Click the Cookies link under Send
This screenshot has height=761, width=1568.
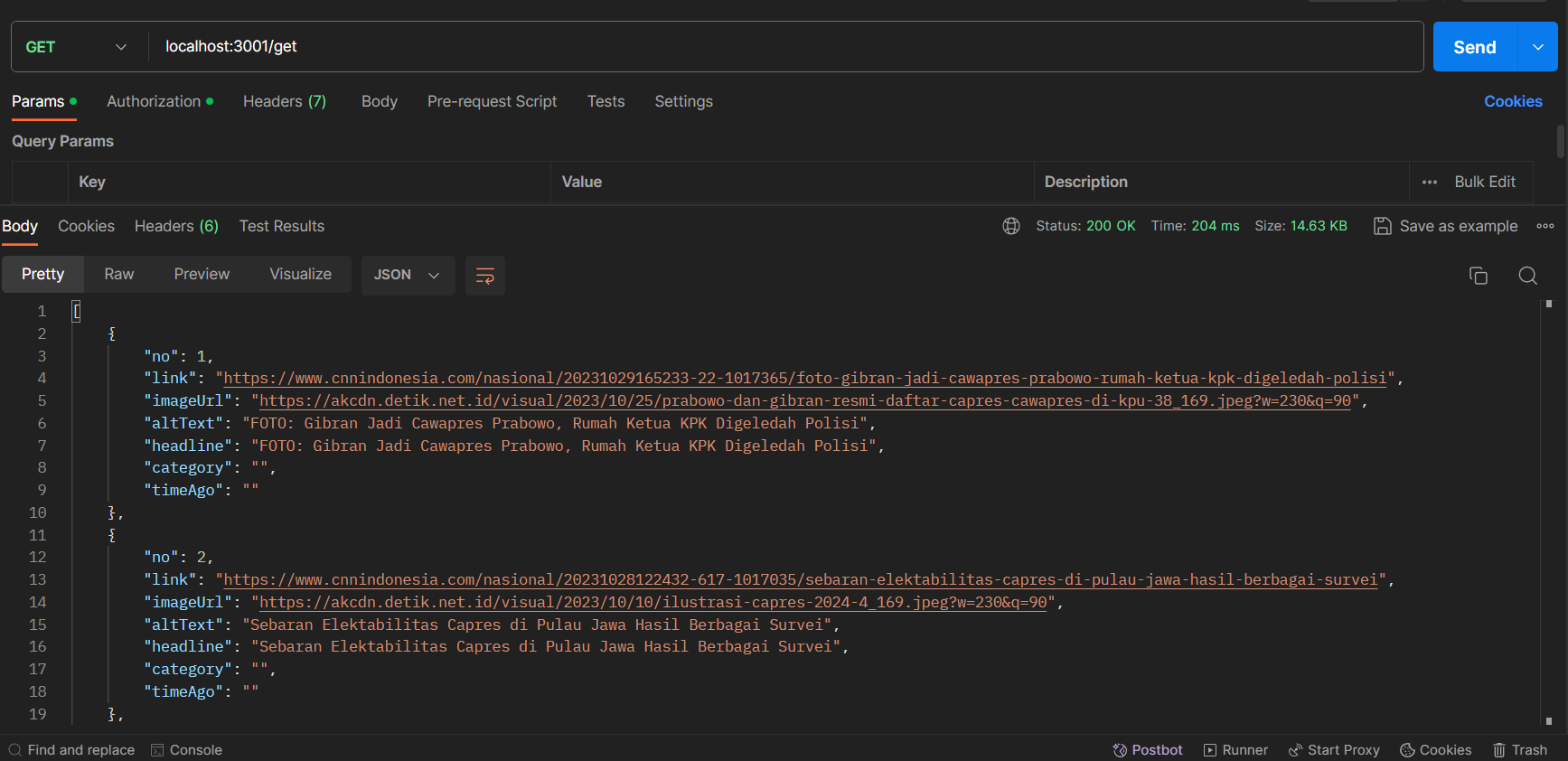[1513, 101]
